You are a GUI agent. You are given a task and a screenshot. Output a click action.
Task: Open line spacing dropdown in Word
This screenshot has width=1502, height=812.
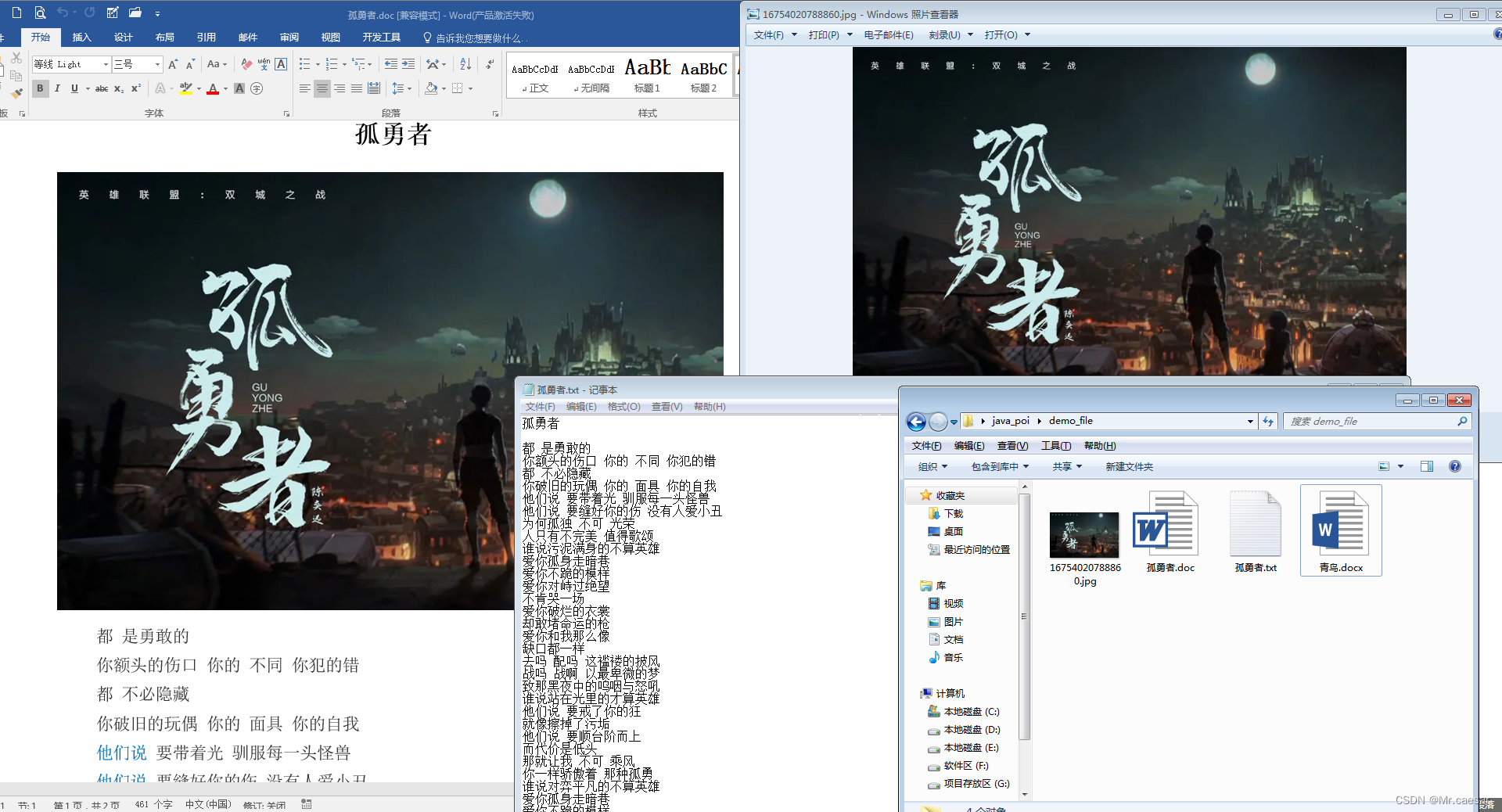(401, 88)
